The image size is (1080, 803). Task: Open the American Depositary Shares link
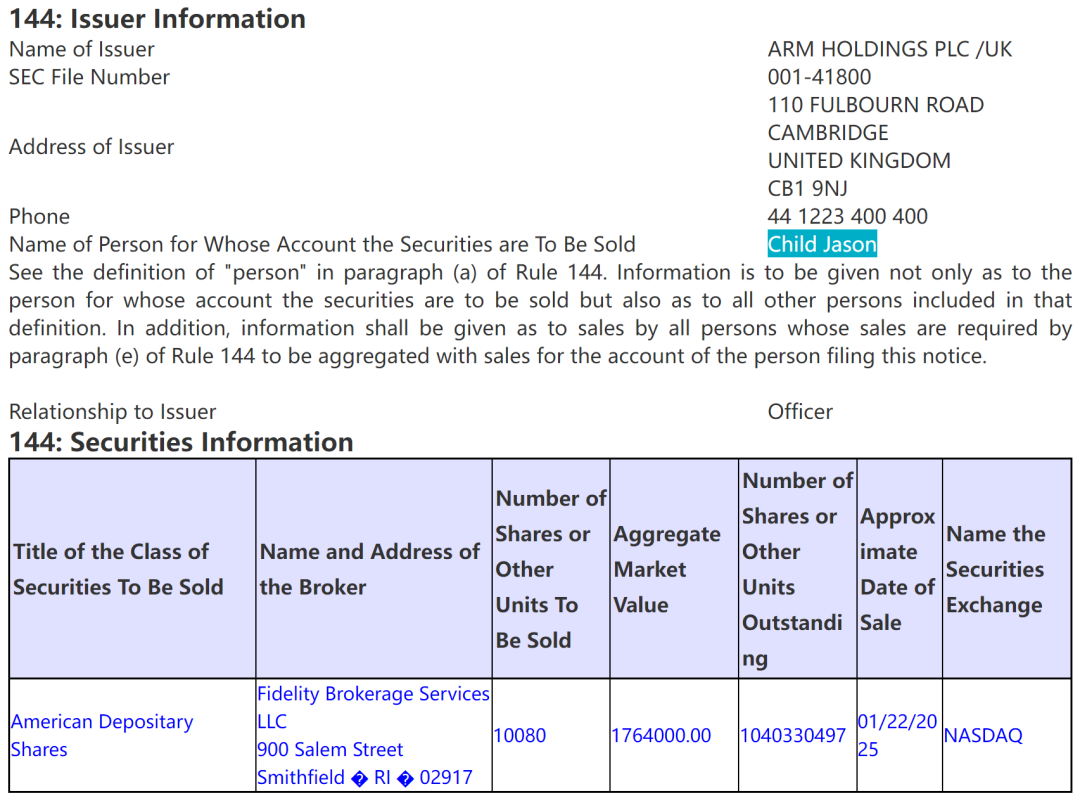(x=101, y=735)
